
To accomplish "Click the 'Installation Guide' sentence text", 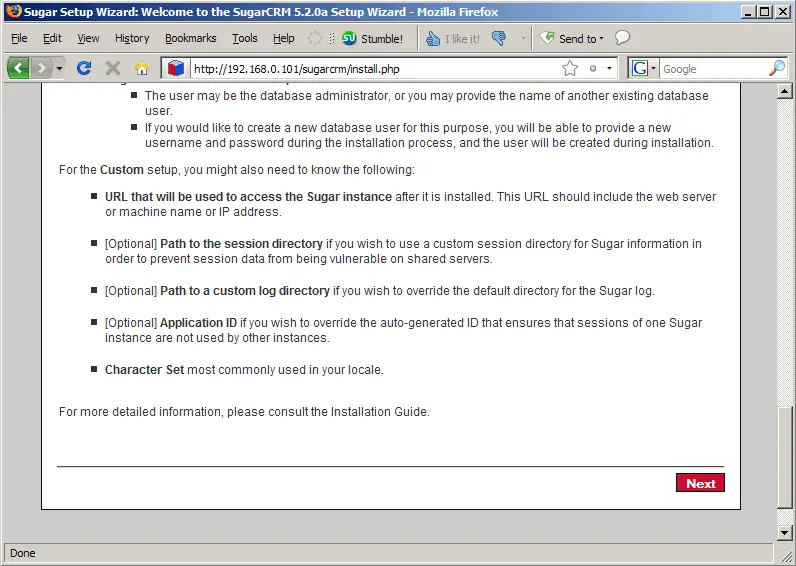I will pos(244,412).
